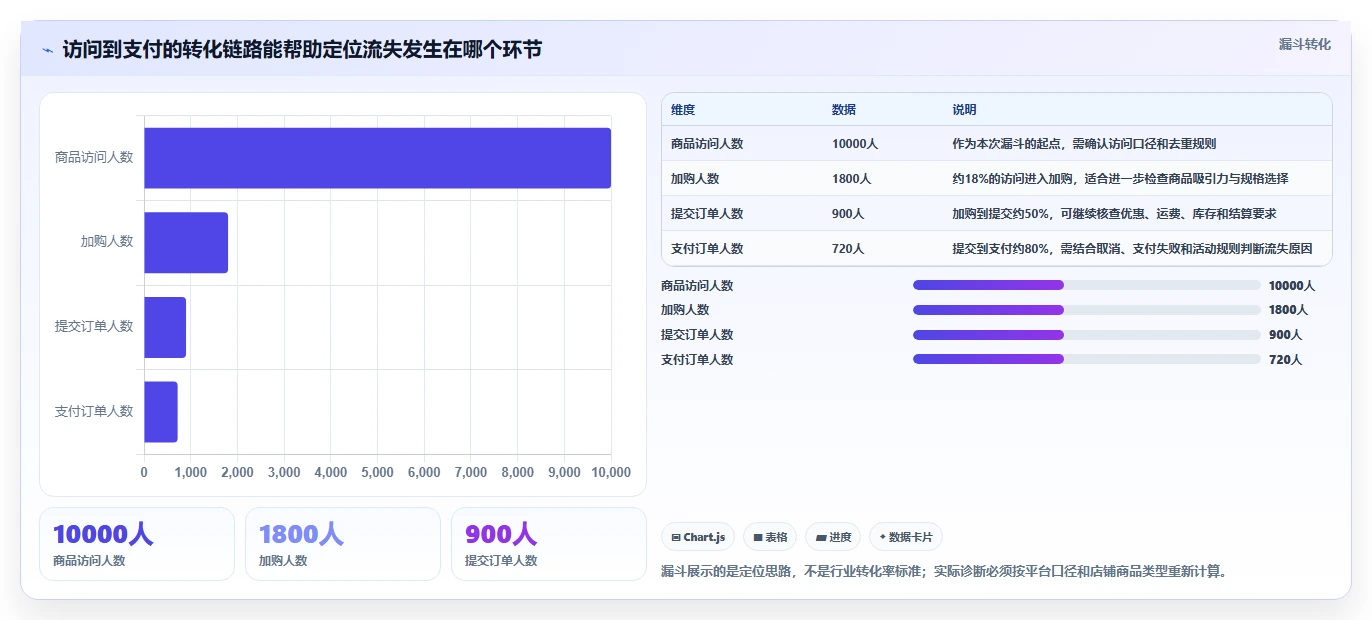1372x620 pixels.
Task: Click the chart y-axis label 支付订单人数
Action: [x=94, y=411]
